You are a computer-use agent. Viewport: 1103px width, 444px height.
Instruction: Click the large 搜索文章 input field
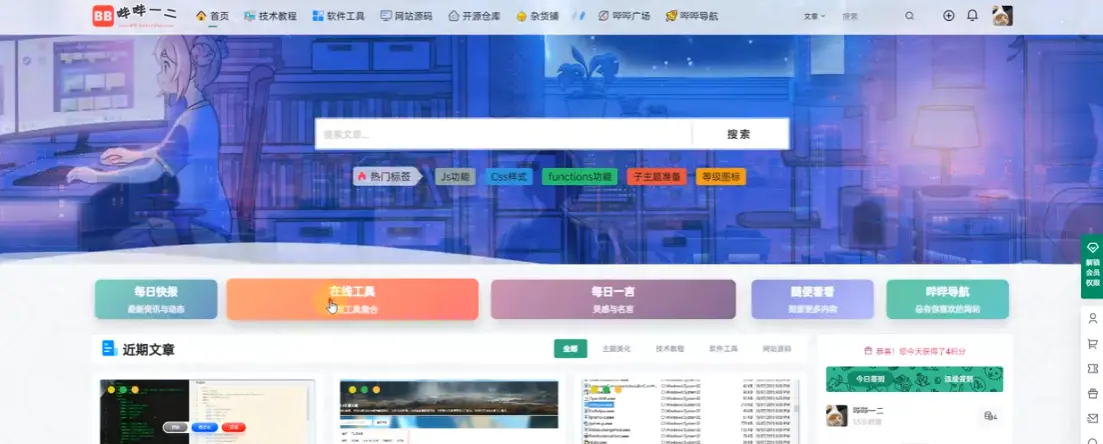coord(503,134)
